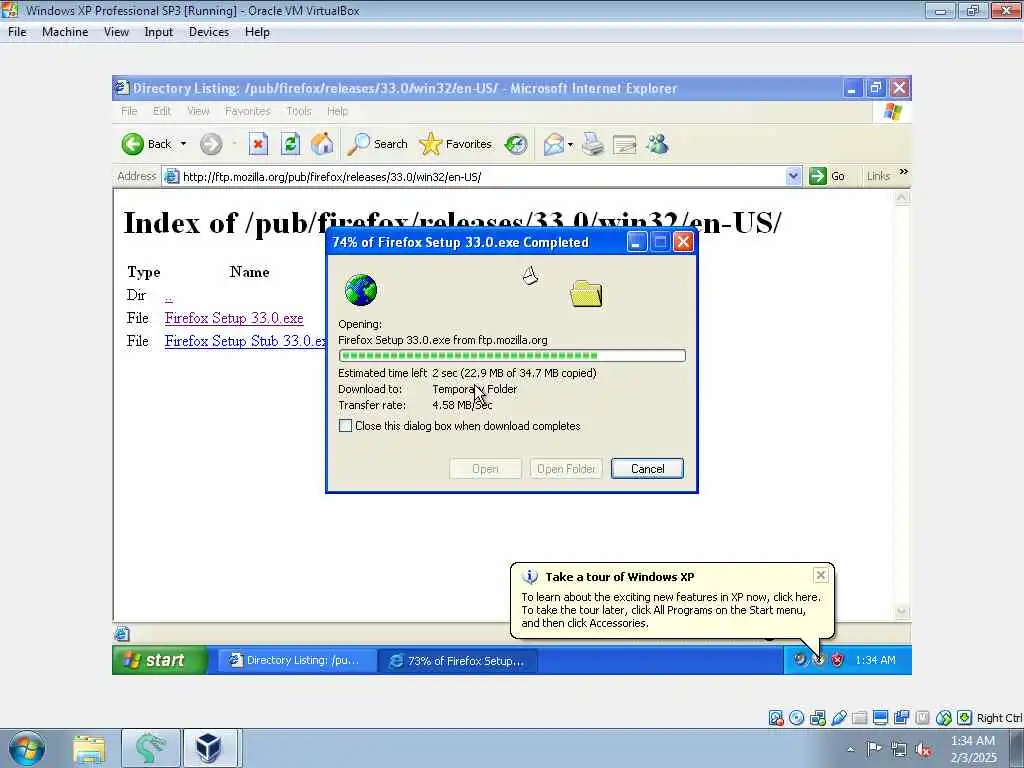Cancel the Firefox Setup download
The image size is (1024, 768).
[647, 469]
